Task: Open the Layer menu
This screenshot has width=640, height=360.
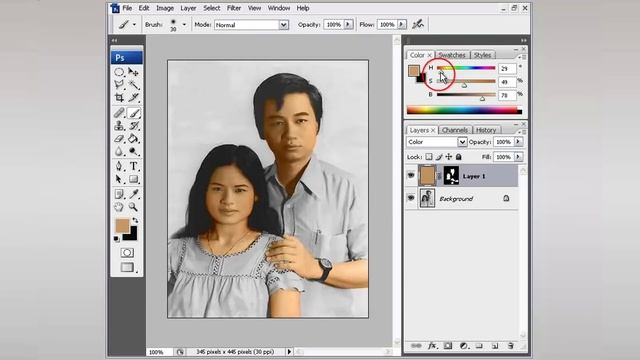Action: click(x=188, y=8)
